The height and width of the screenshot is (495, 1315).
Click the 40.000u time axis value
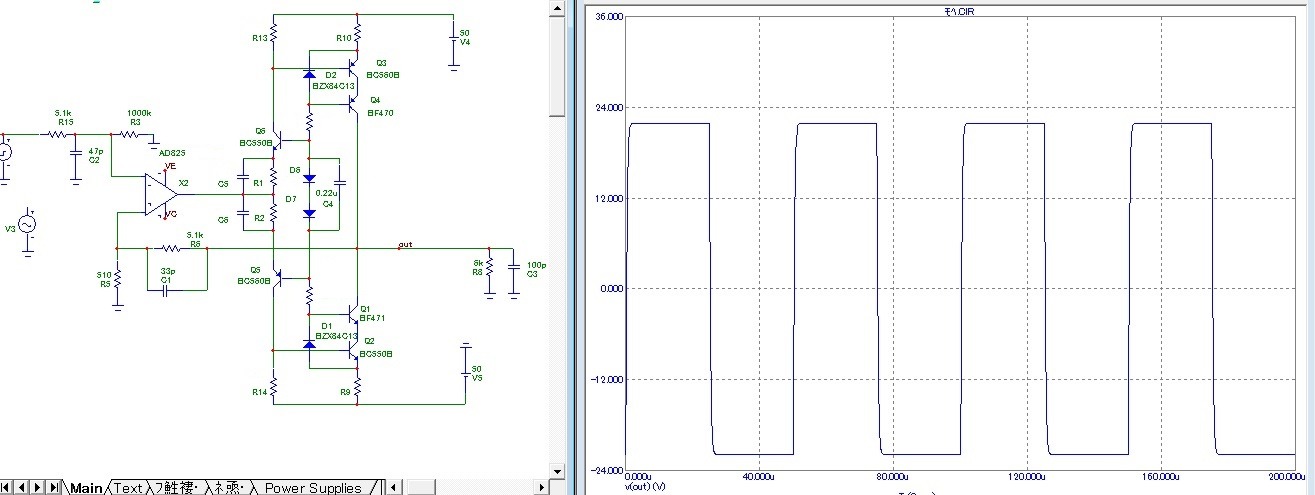[758, 476]
